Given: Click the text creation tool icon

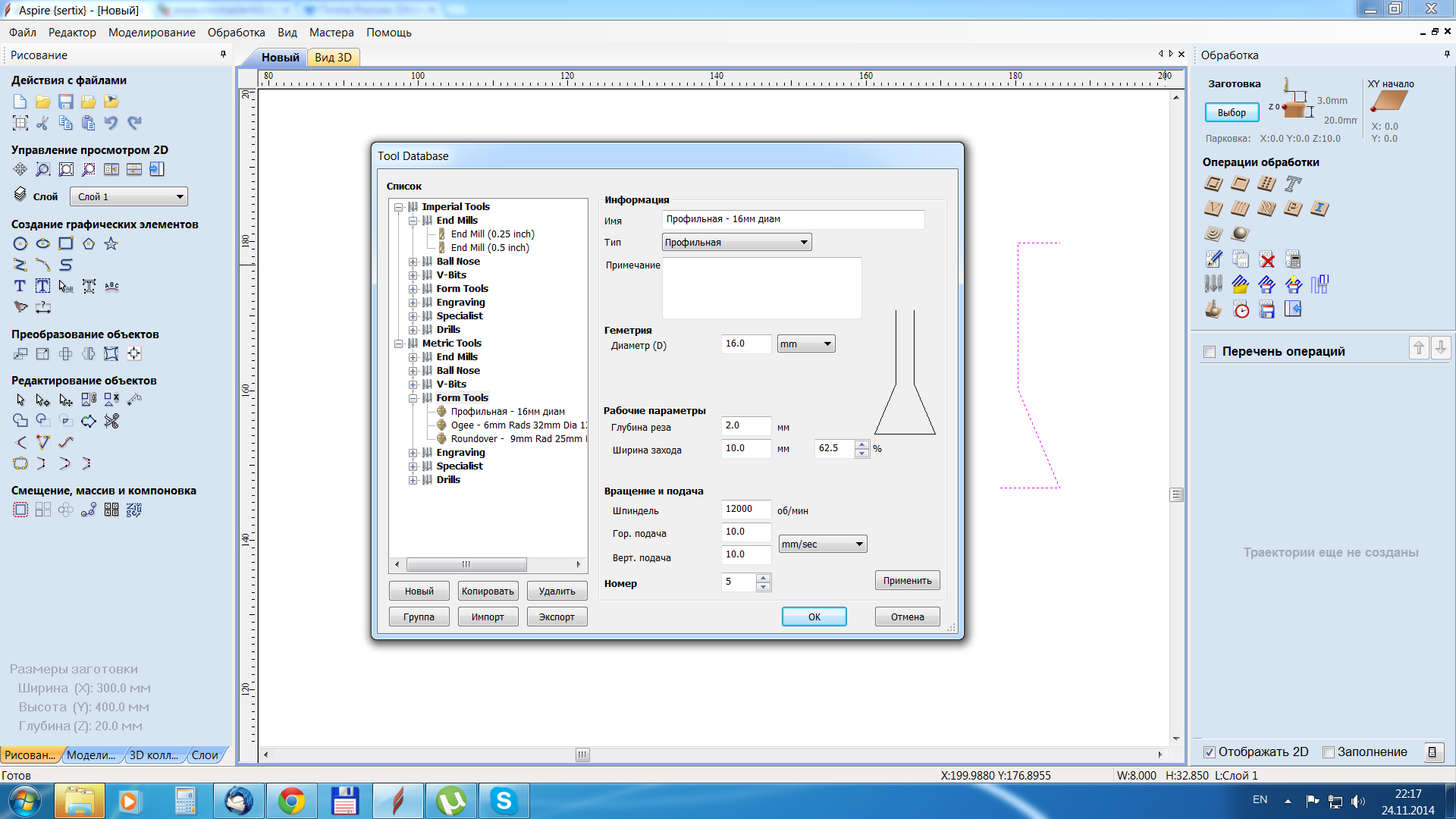Looking at the screenshot, I should tap(20, 286).
